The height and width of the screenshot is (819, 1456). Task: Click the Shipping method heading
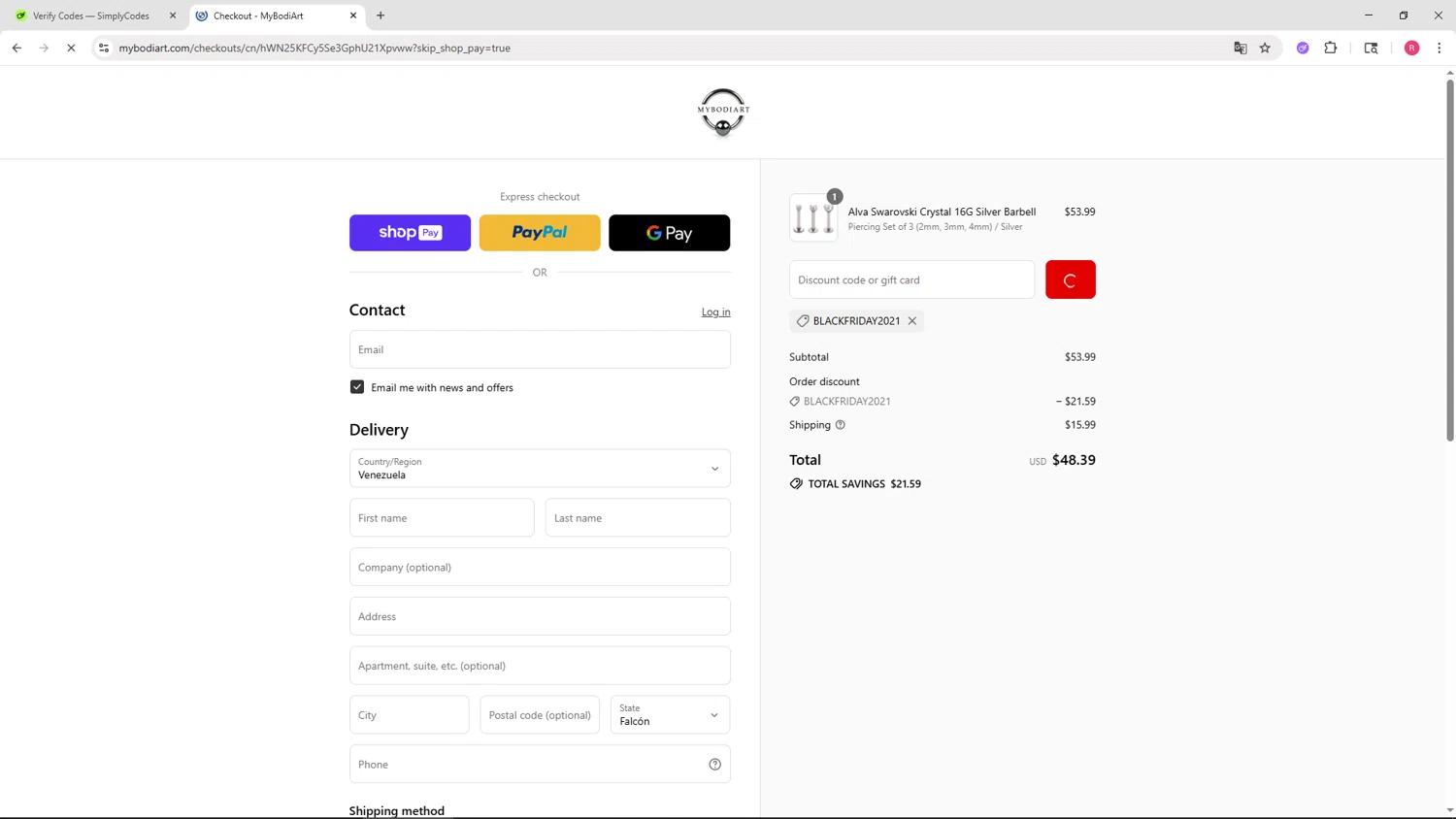(397, 811)
